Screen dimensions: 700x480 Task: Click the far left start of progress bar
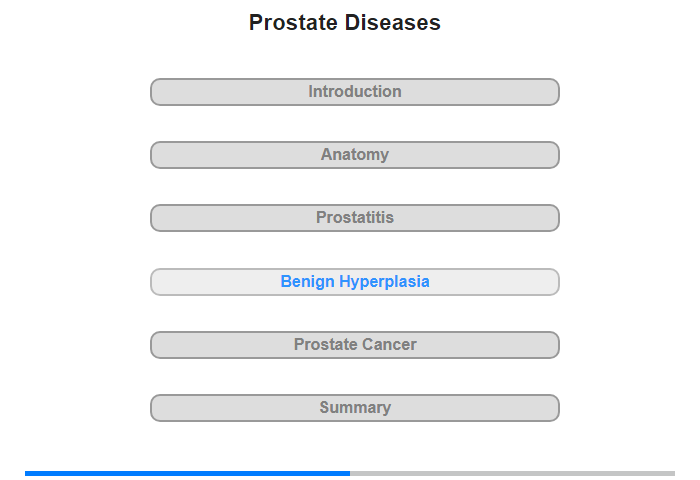pyautogui.click(x=27, y=473)
